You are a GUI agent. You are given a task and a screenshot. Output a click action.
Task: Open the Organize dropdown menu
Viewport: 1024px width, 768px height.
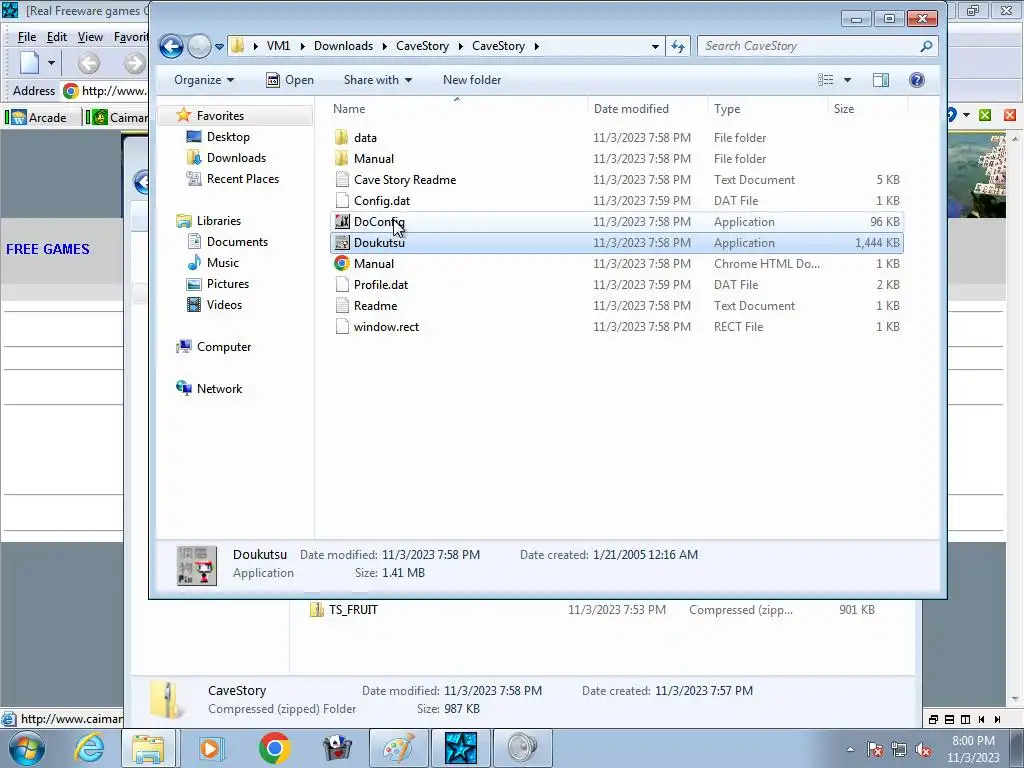pyautogui.click(x=204, y=80)
